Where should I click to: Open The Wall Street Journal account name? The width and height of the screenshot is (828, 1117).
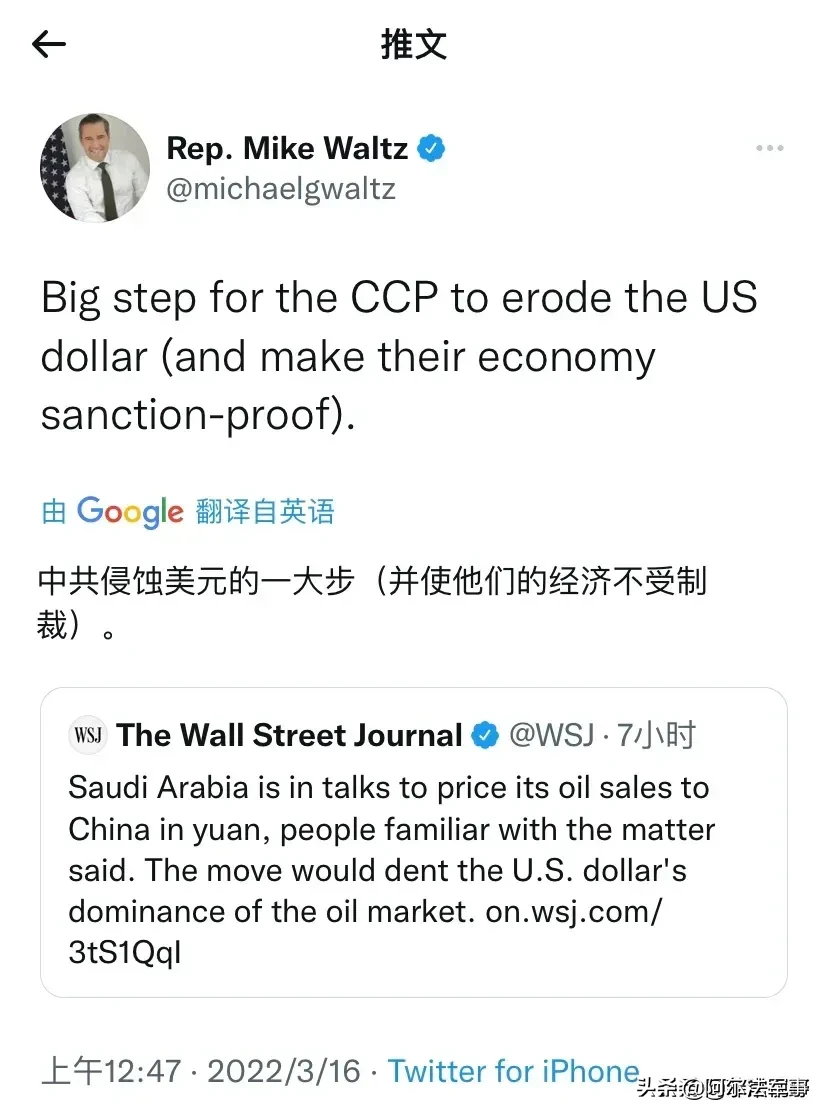[x=289, y=736]
